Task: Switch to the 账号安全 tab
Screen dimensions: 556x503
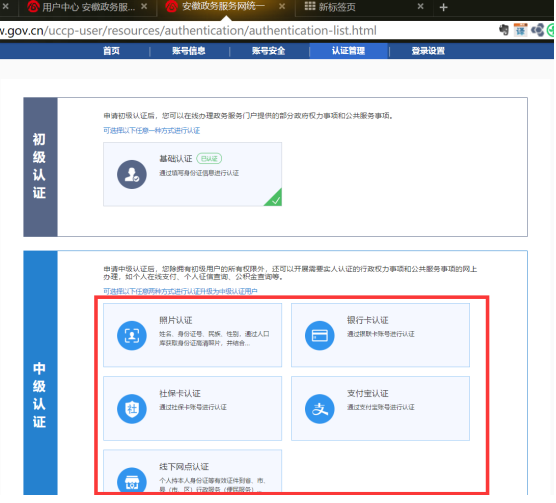Action: point(269,51)
